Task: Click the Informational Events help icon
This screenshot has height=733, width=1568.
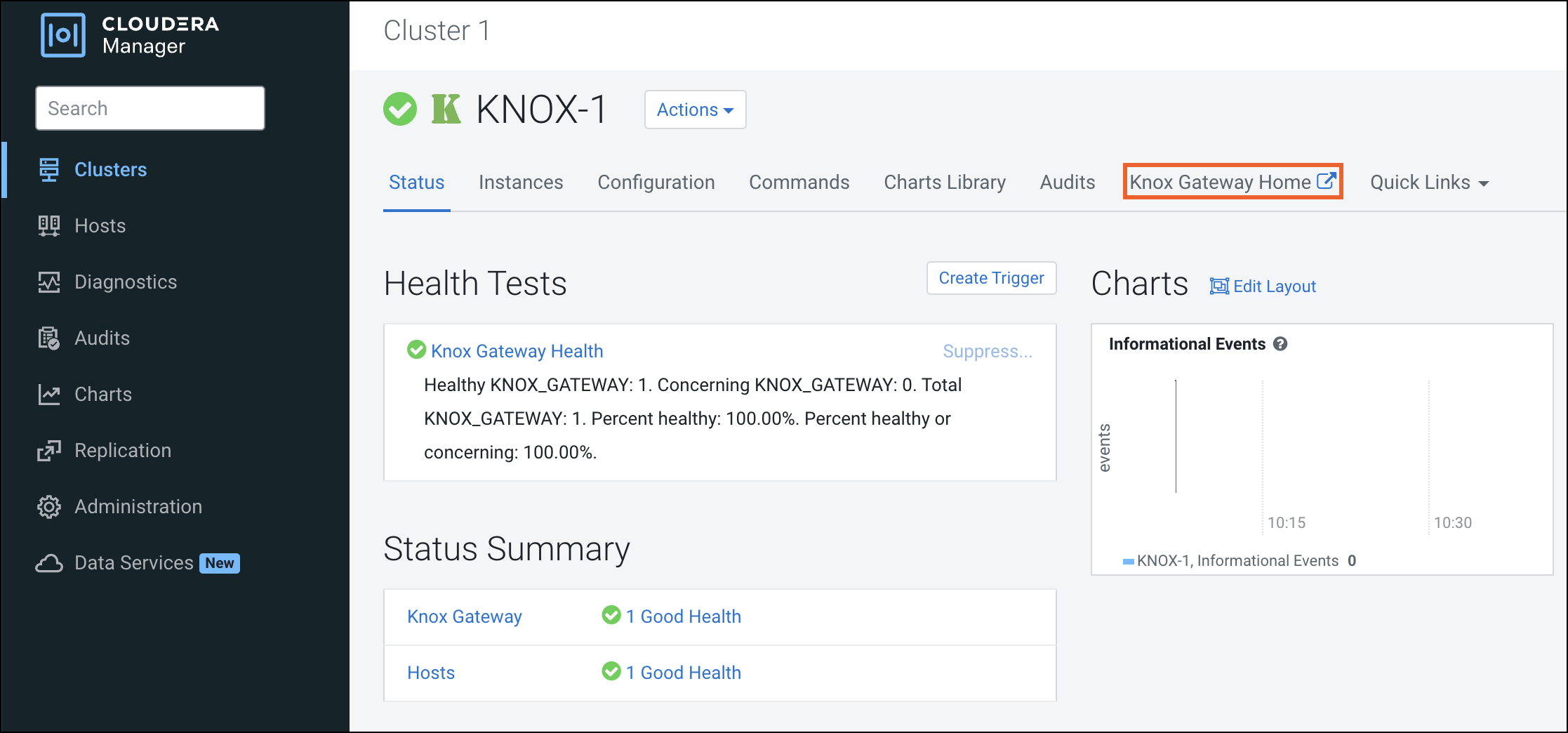Action: pyautogui.click(x=1280, y=344)
